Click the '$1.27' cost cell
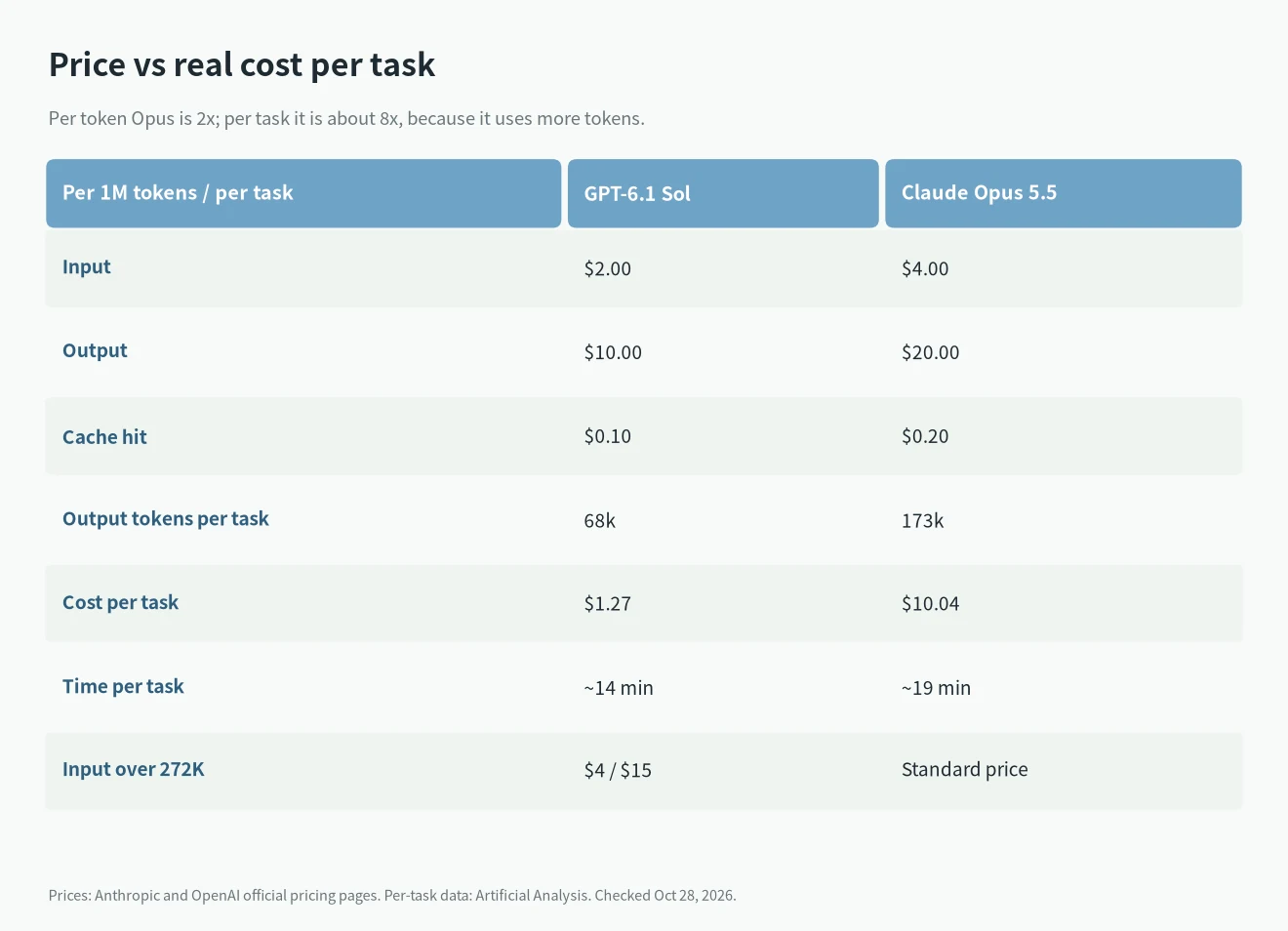 607,604
